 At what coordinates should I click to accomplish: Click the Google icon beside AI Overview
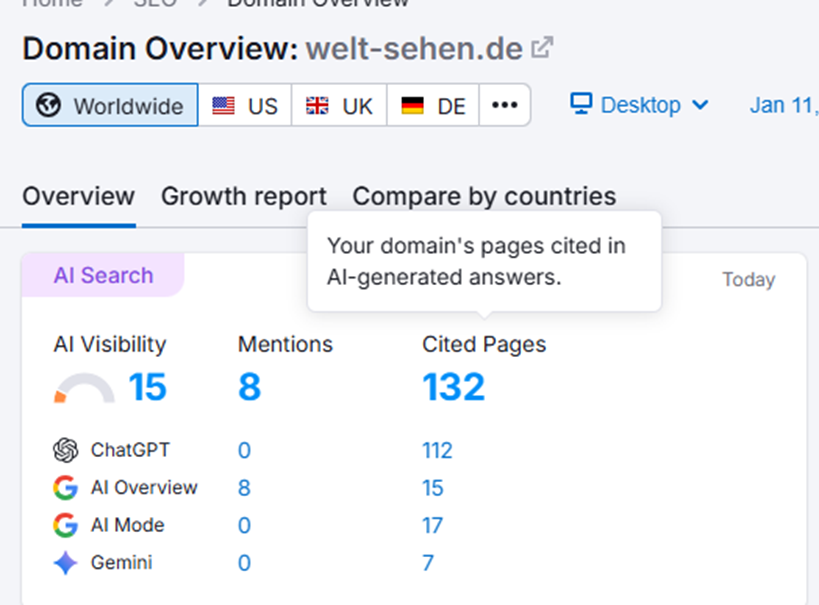click(66, 488)
